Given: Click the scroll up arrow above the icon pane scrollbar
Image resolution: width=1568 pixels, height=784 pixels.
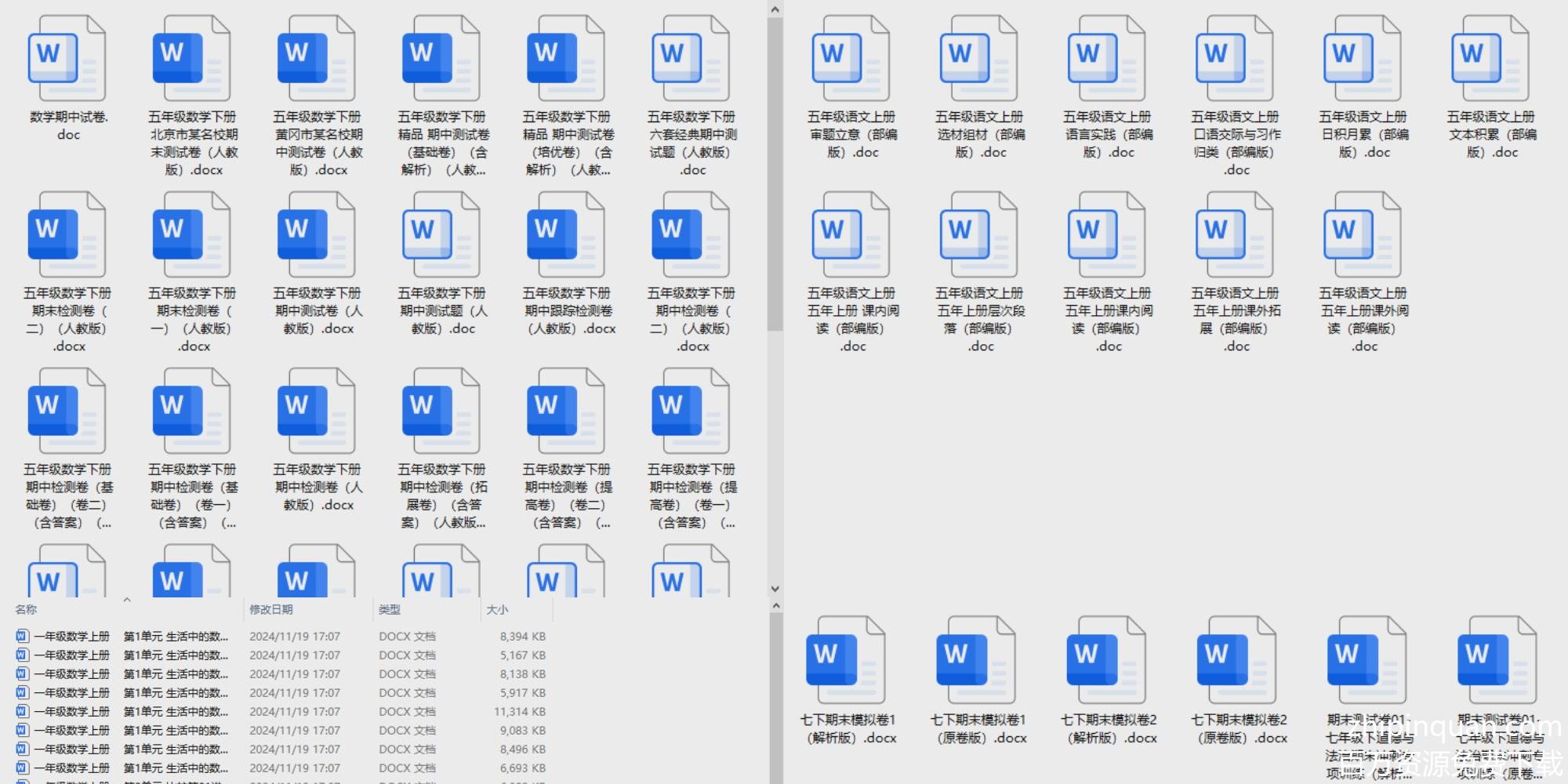Looking at the screenshot, I should (x=775, y=9).
